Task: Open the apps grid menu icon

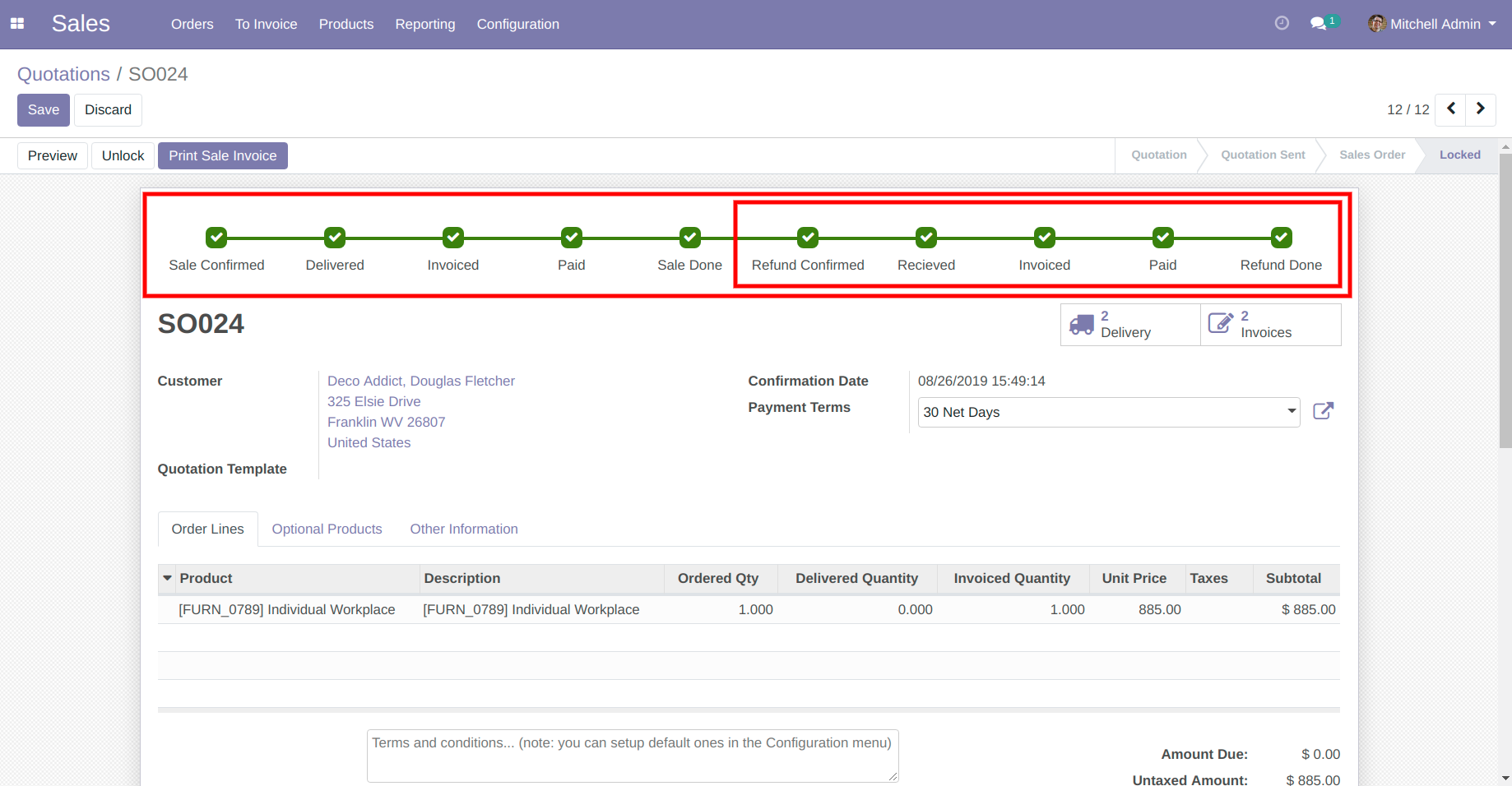Action: click(x=17, y=24)
